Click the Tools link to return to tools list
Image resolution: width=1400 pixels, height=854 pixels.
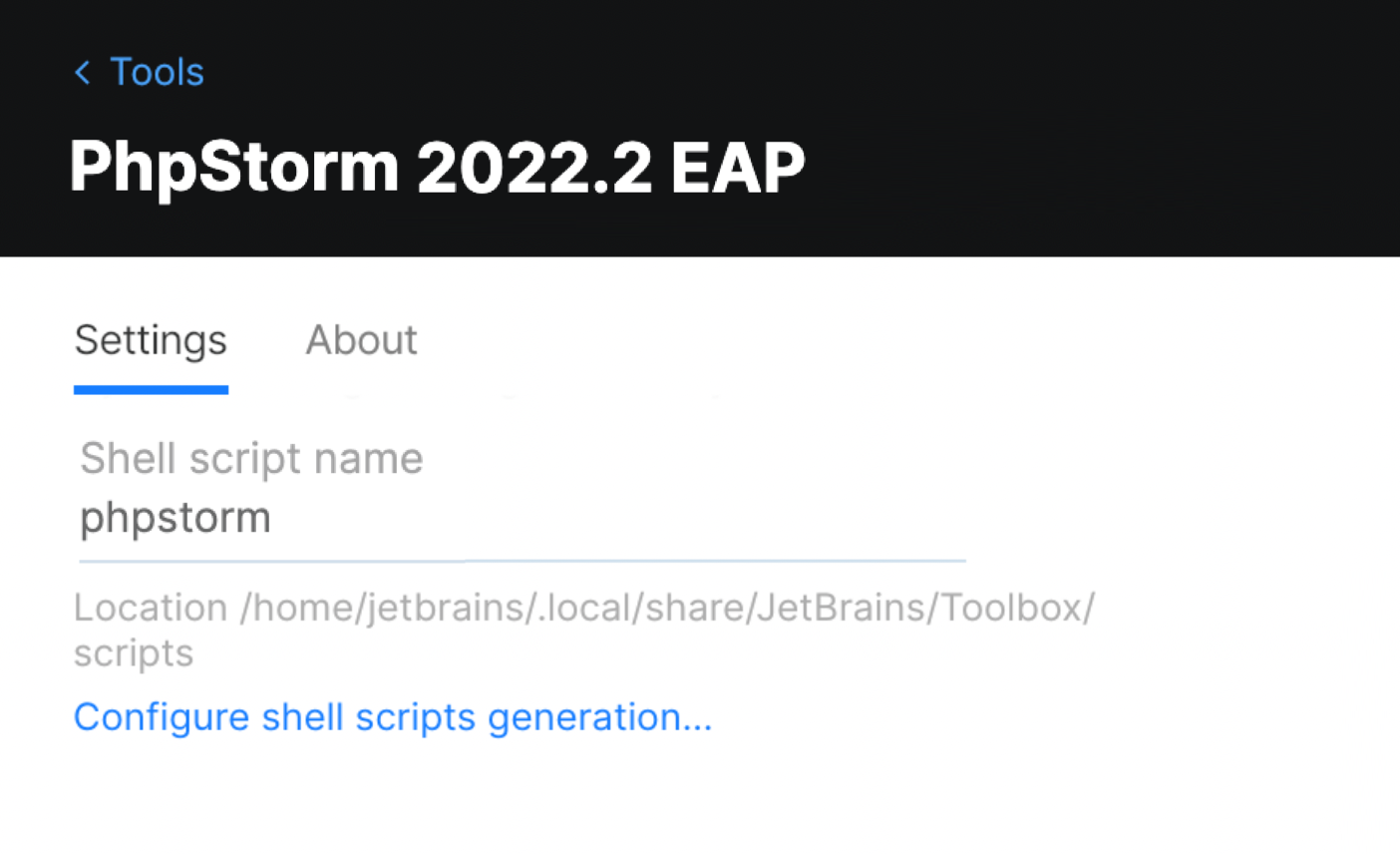157,72
